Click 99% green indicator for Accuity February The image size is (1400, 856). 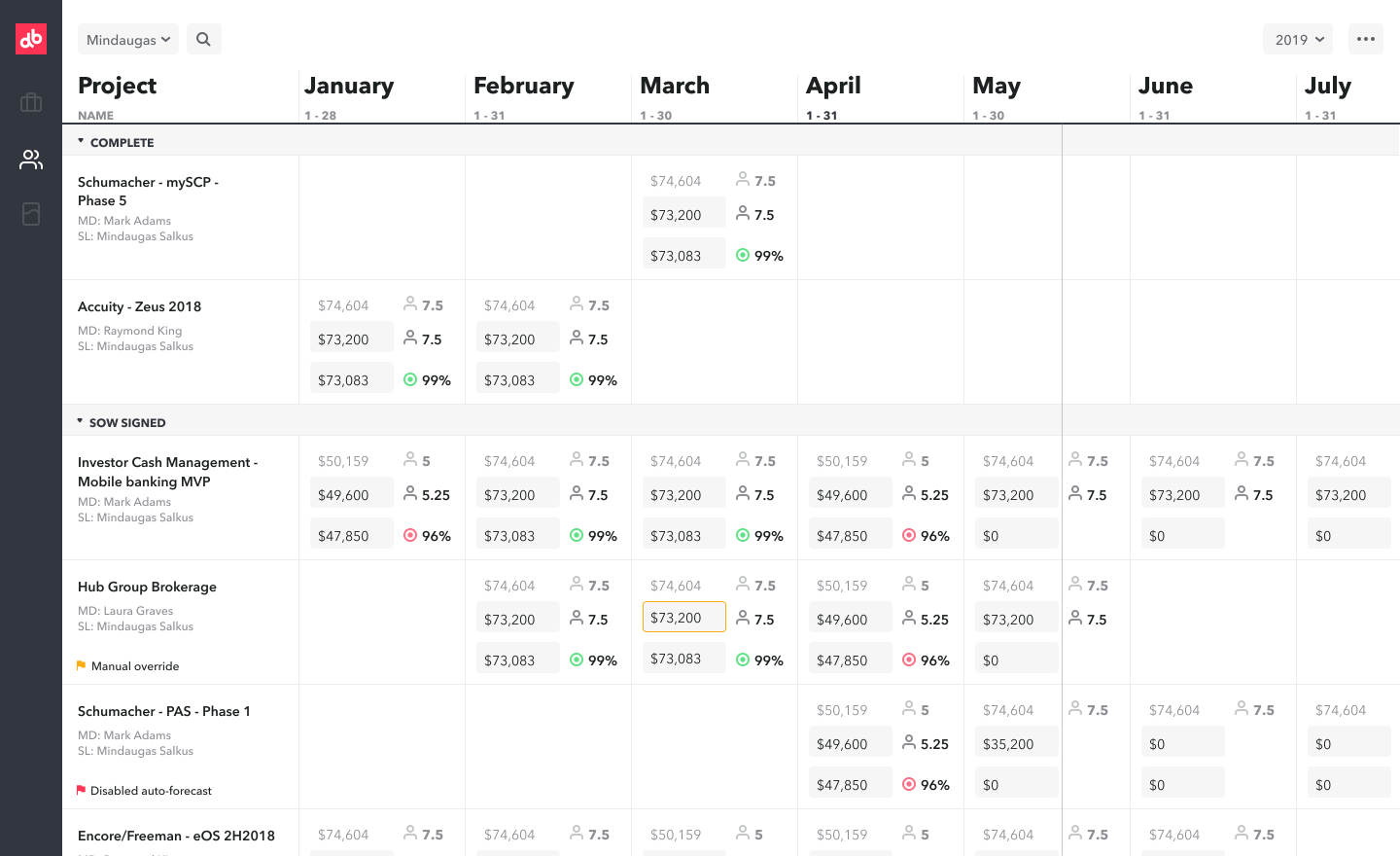coord(577,380)
